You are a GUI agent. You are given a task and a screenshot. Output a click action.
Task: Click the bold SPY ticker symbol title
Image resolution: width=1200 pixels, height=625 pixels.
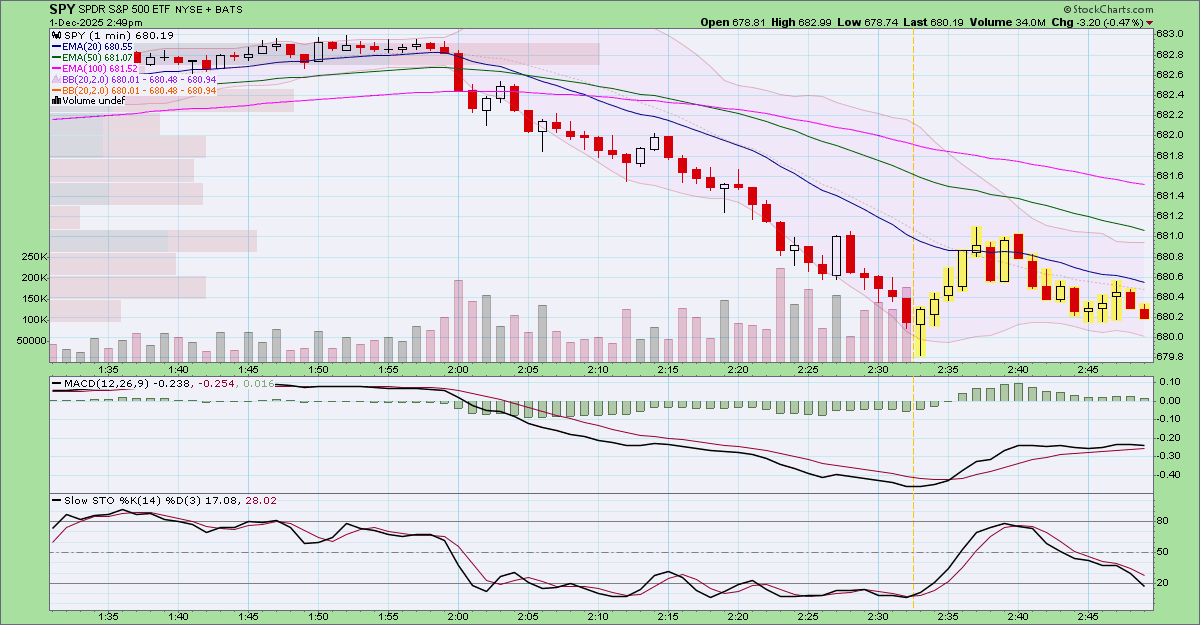click(x=63, y=9)
